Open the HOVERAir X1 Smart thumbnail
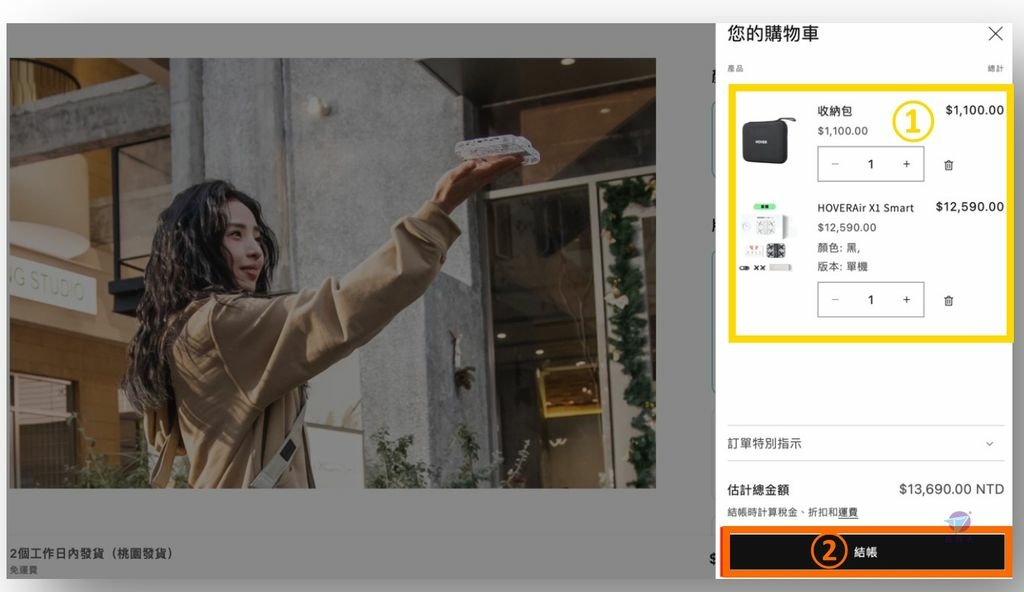The image size is (1024, 592). pos(765,237)
